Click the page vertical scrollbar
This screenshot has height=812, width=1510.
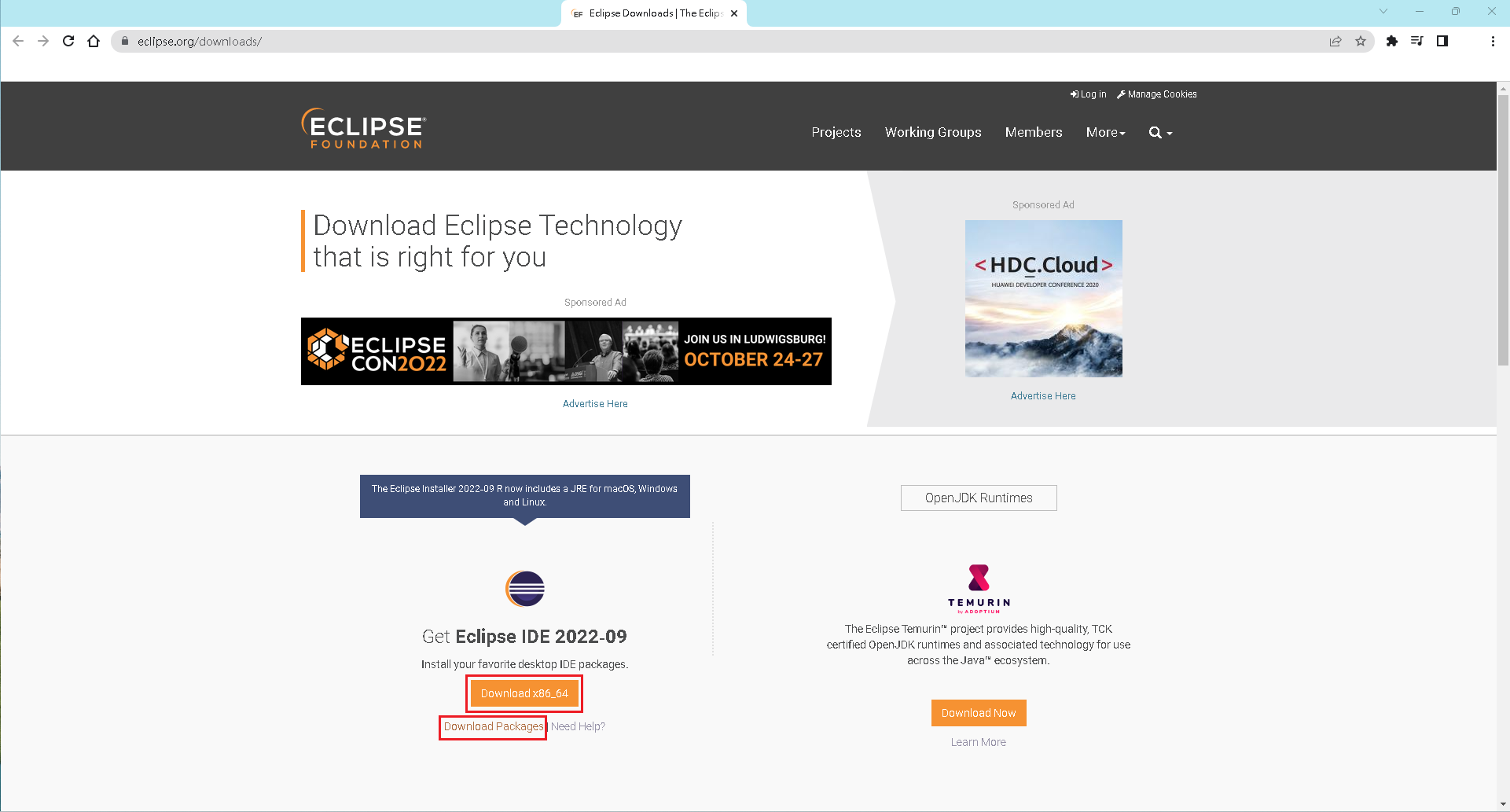point(1503,236)
